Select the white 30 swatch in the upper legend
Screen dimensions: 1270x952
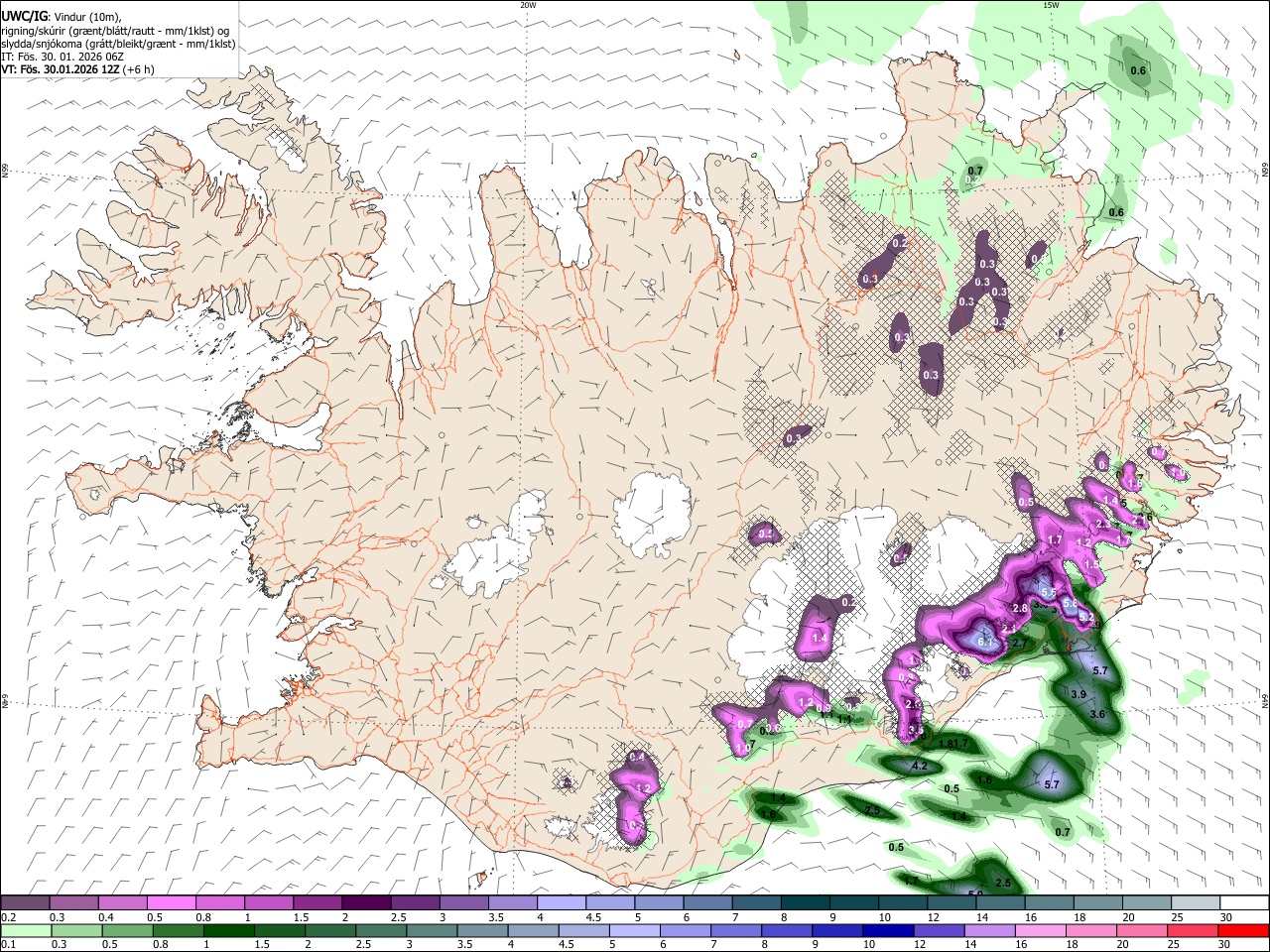pos(1245,903)
